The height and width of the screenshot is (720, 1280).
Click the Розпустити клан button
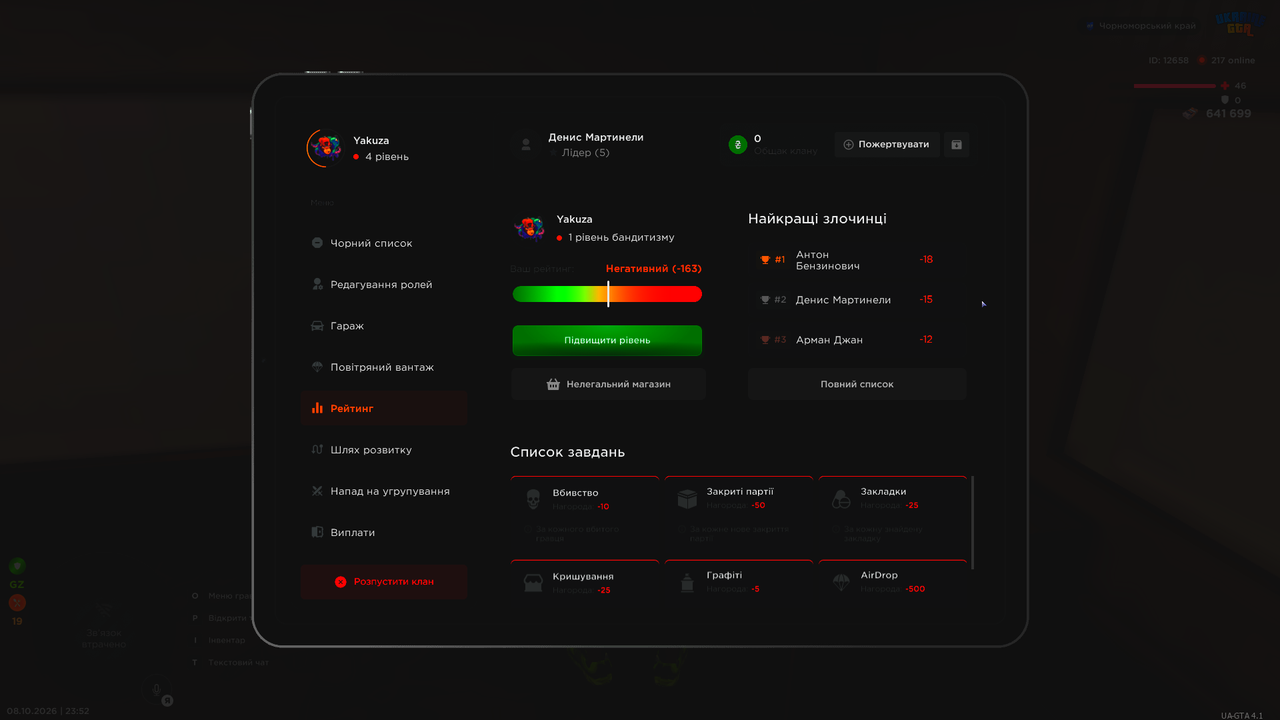[384, 582]
